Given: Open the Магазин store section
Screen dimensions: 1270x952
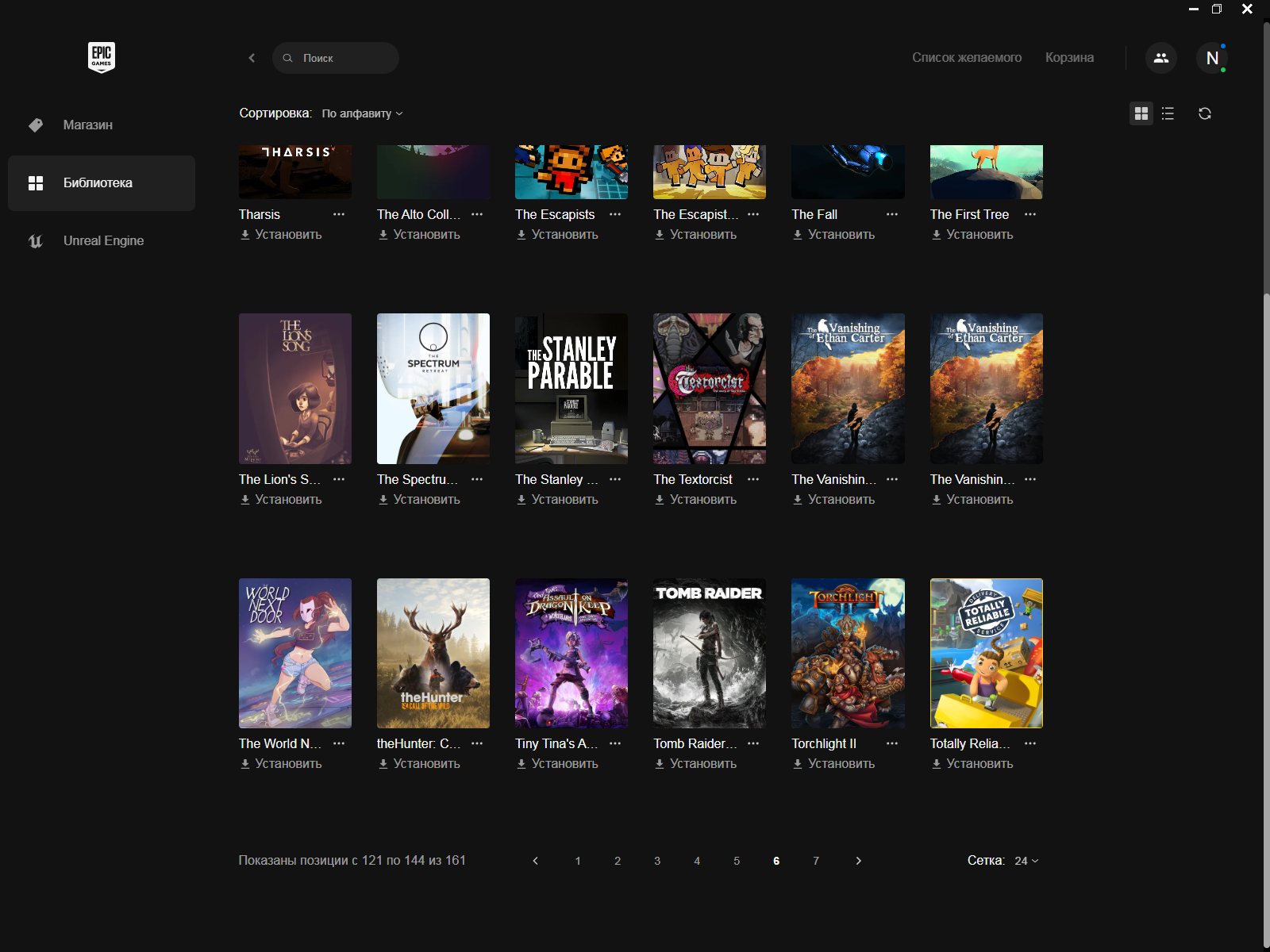Looking at the screenshot, I should 102,125.
